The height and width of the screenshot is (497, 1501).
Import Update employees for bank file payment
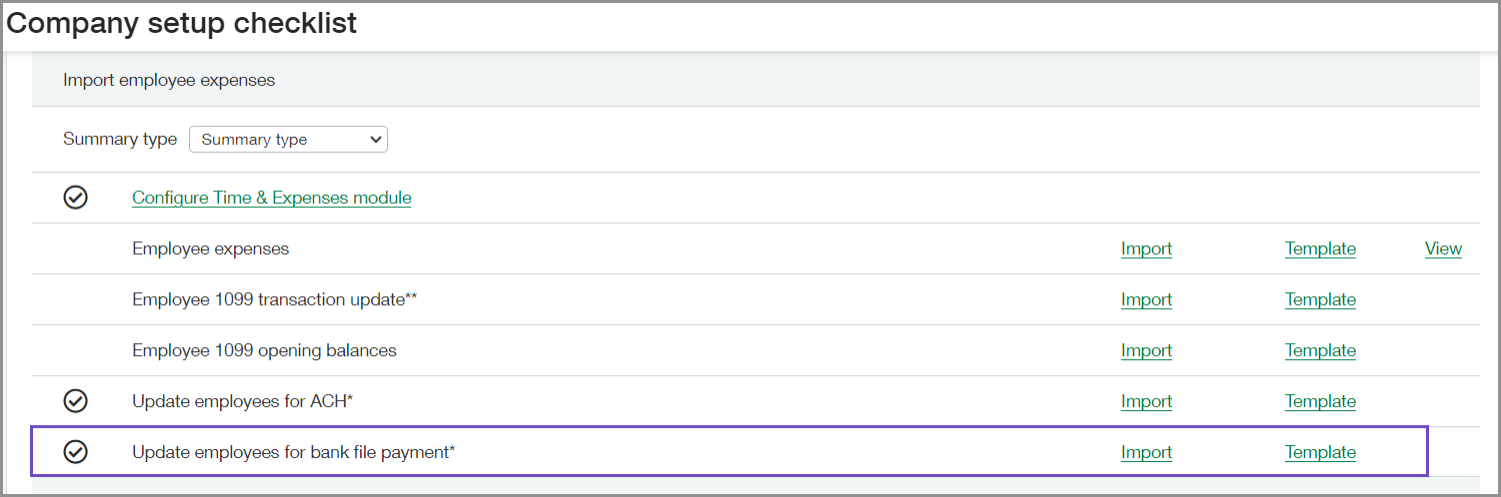click(1146, 453)
